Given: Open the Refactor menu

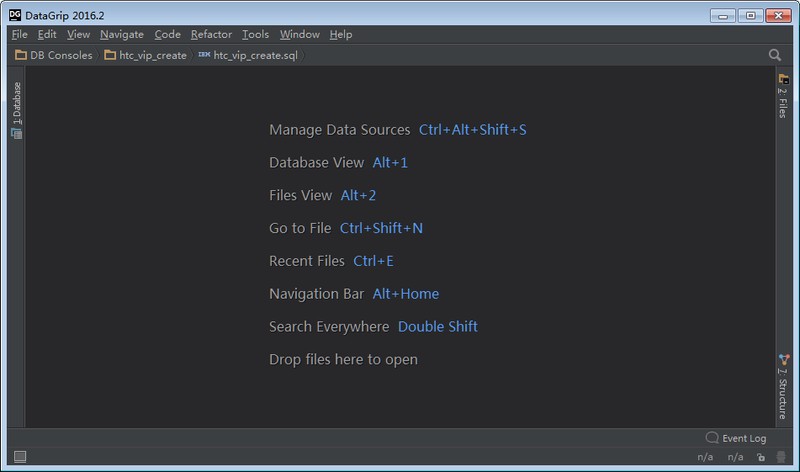Looking at the screenshot, I should pos(211,34).
